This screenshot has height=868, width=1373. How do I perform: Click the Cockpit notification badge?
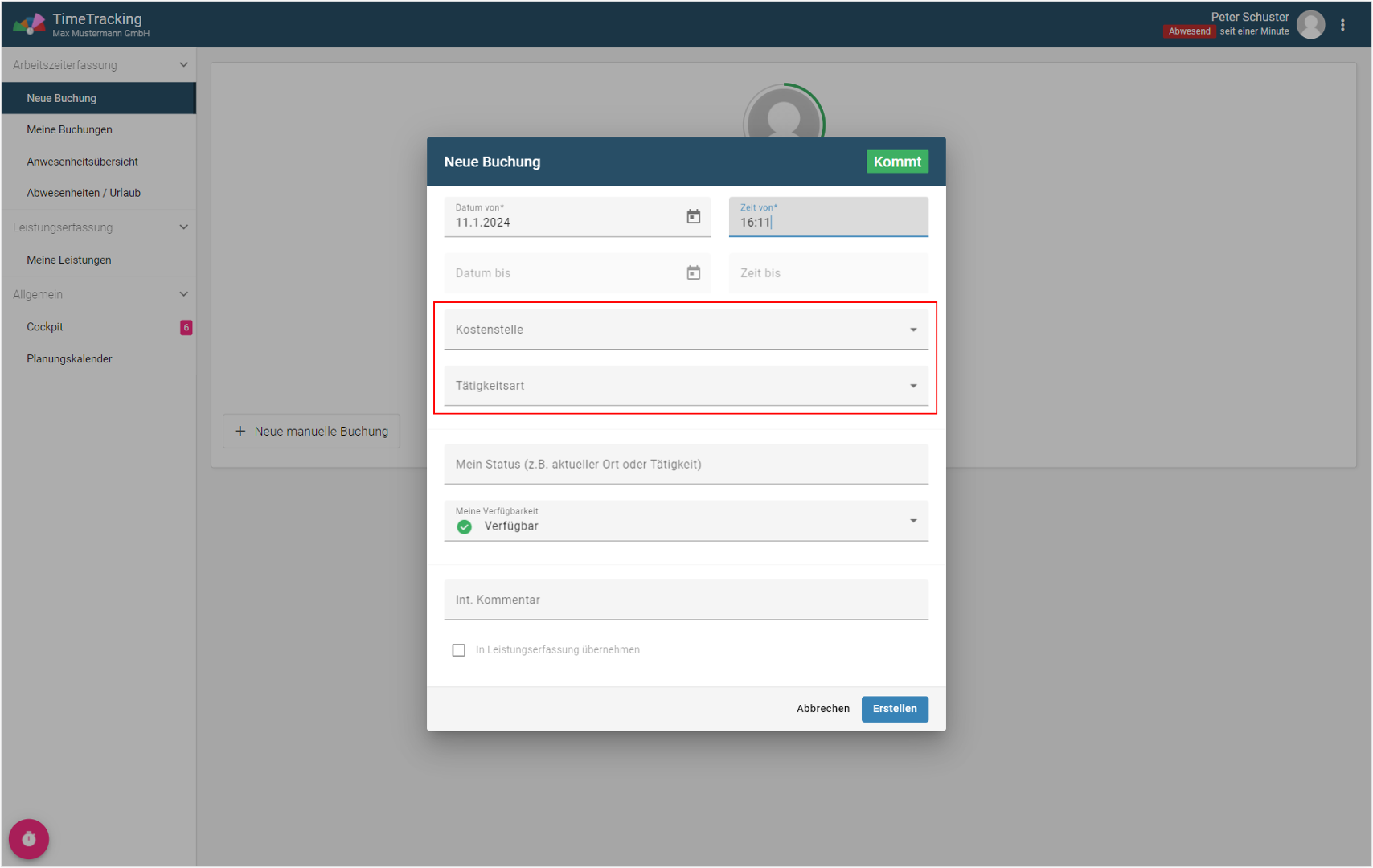tap(186, 327)
